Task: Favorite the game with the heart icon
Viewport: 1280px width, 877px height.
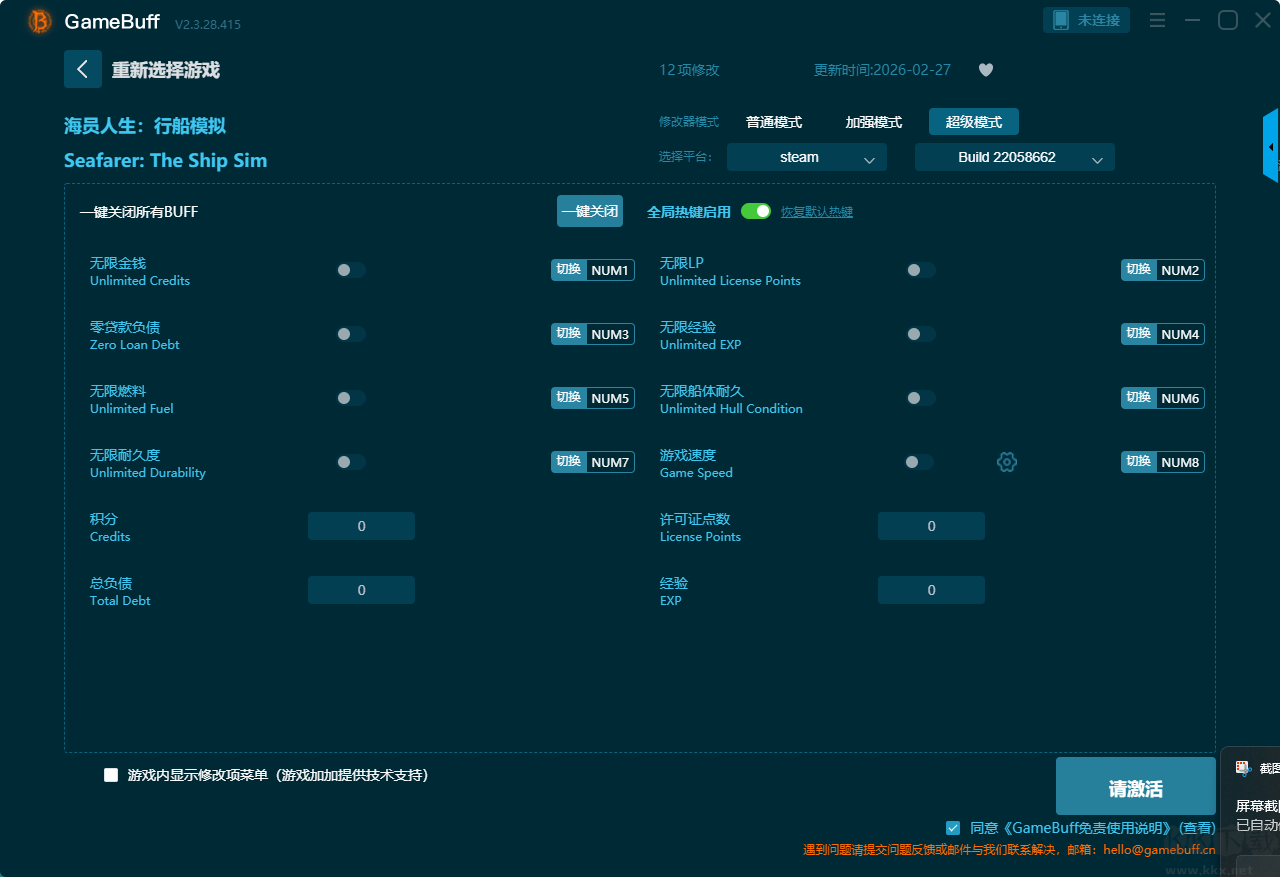Action: (986, 70)
